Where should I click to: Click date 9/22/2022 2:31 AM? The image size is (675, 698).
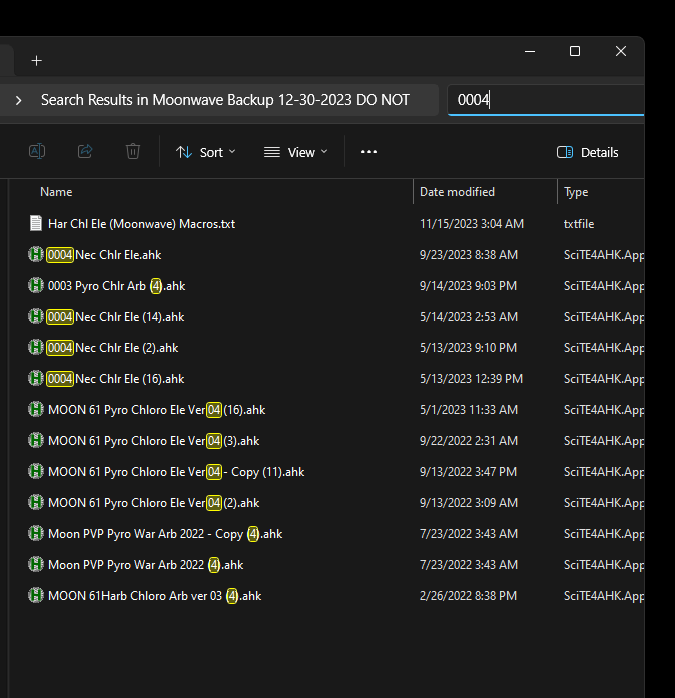click(469, 441)
